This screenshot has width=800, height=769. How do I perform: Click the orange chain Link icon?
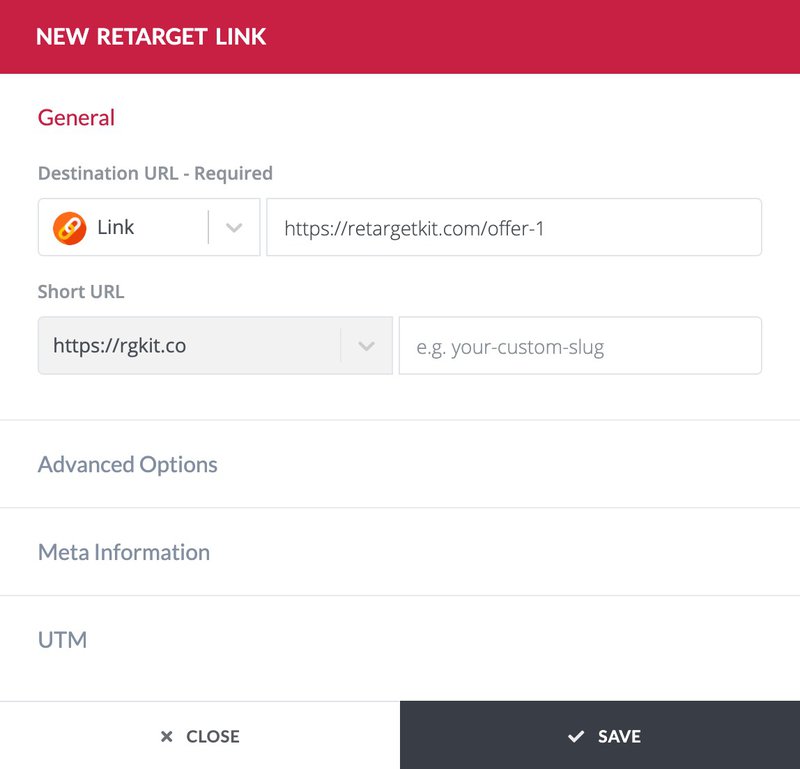point(69,228)
